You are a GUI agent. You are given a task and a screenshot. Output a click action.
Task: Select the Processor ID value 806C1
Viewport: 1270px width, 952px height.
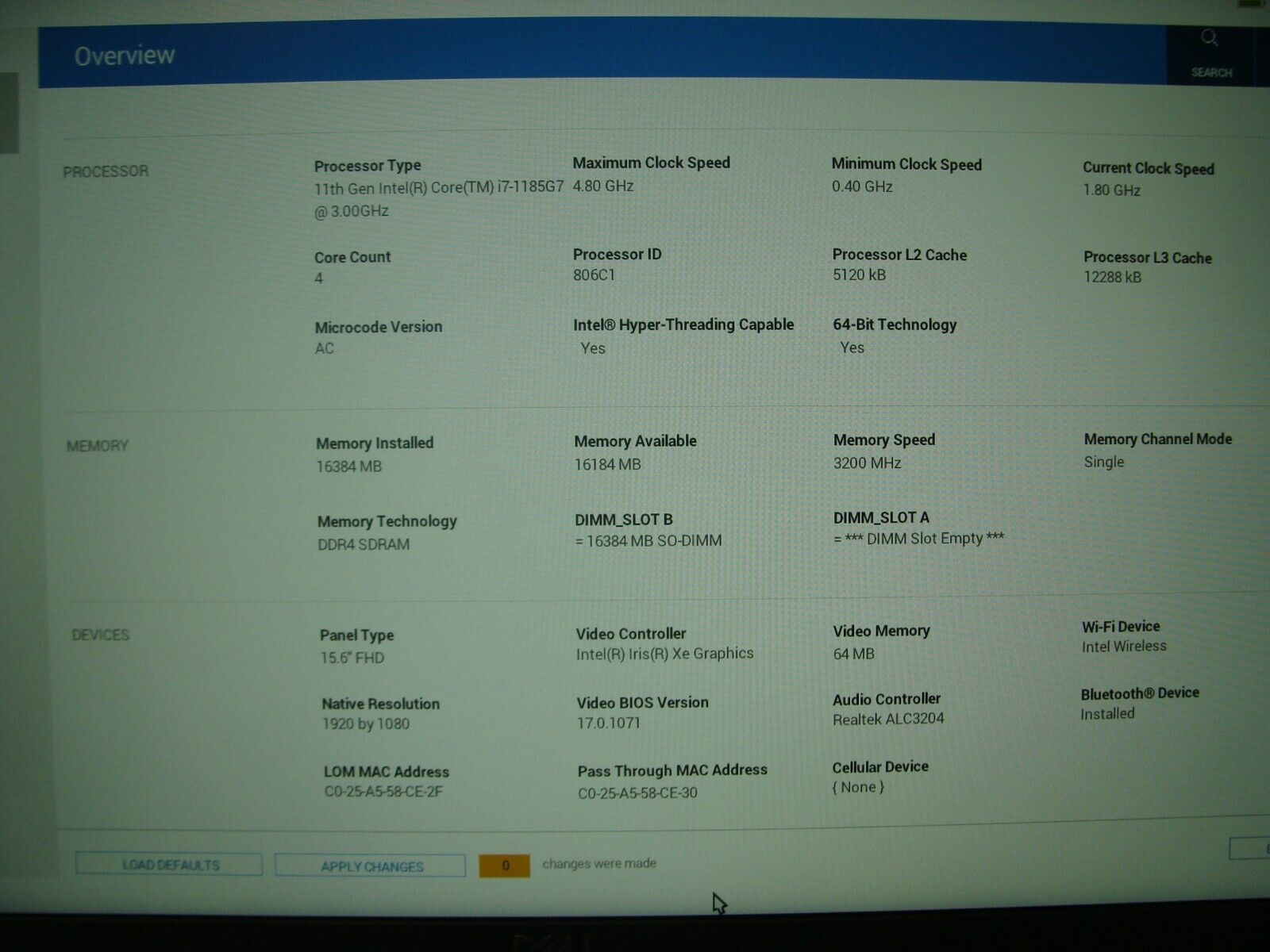tap(594, 275)
